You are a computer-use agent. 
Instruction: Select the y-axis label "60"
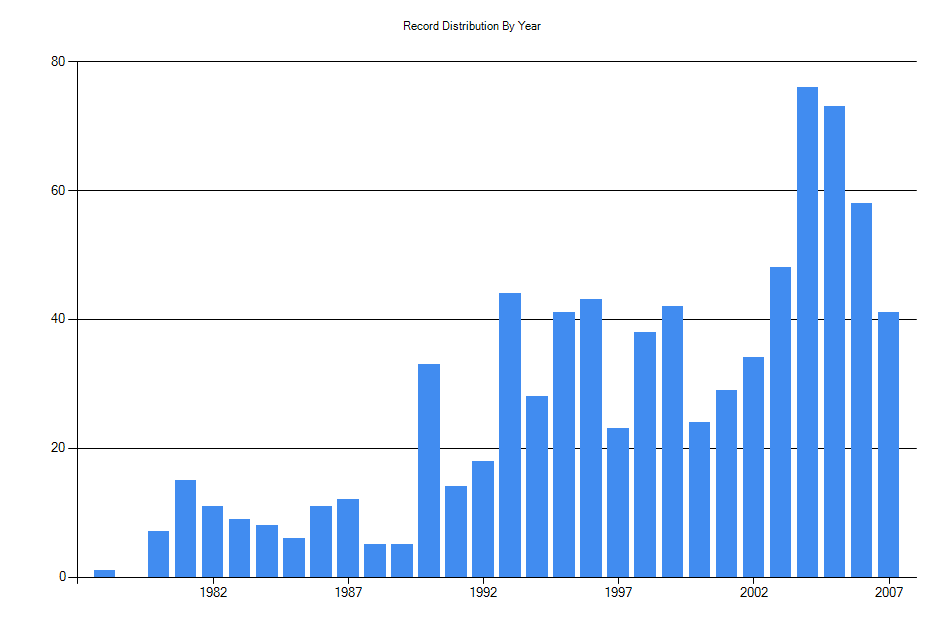[x=58, y=191]
